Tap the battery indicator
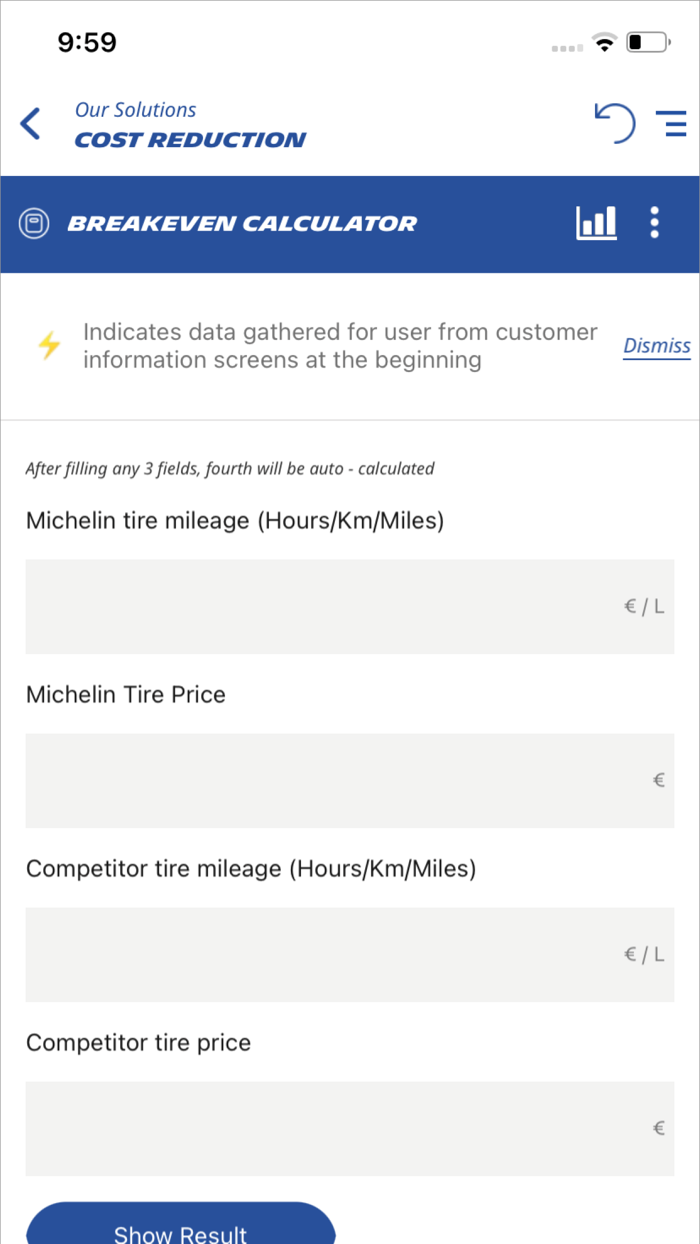 pos(648,42)
